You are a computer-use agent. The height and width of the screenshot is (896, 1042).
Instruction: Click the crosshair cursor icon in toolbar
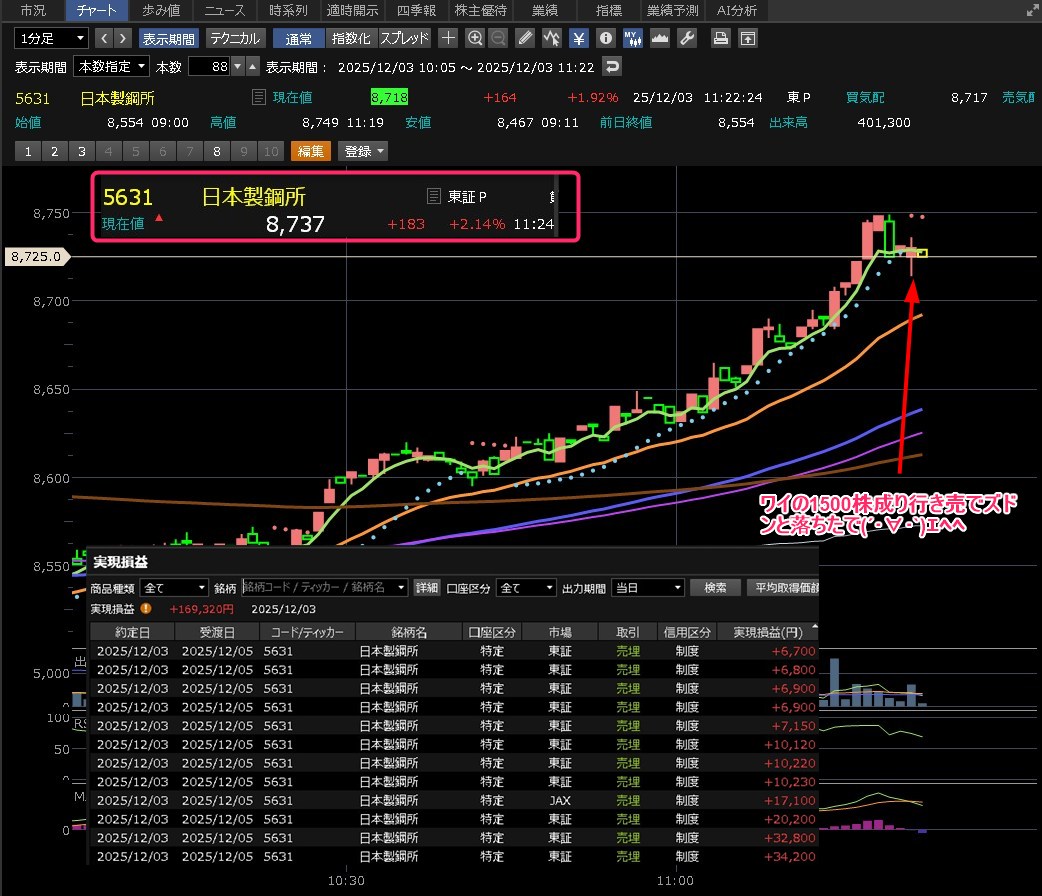[449, 38]
